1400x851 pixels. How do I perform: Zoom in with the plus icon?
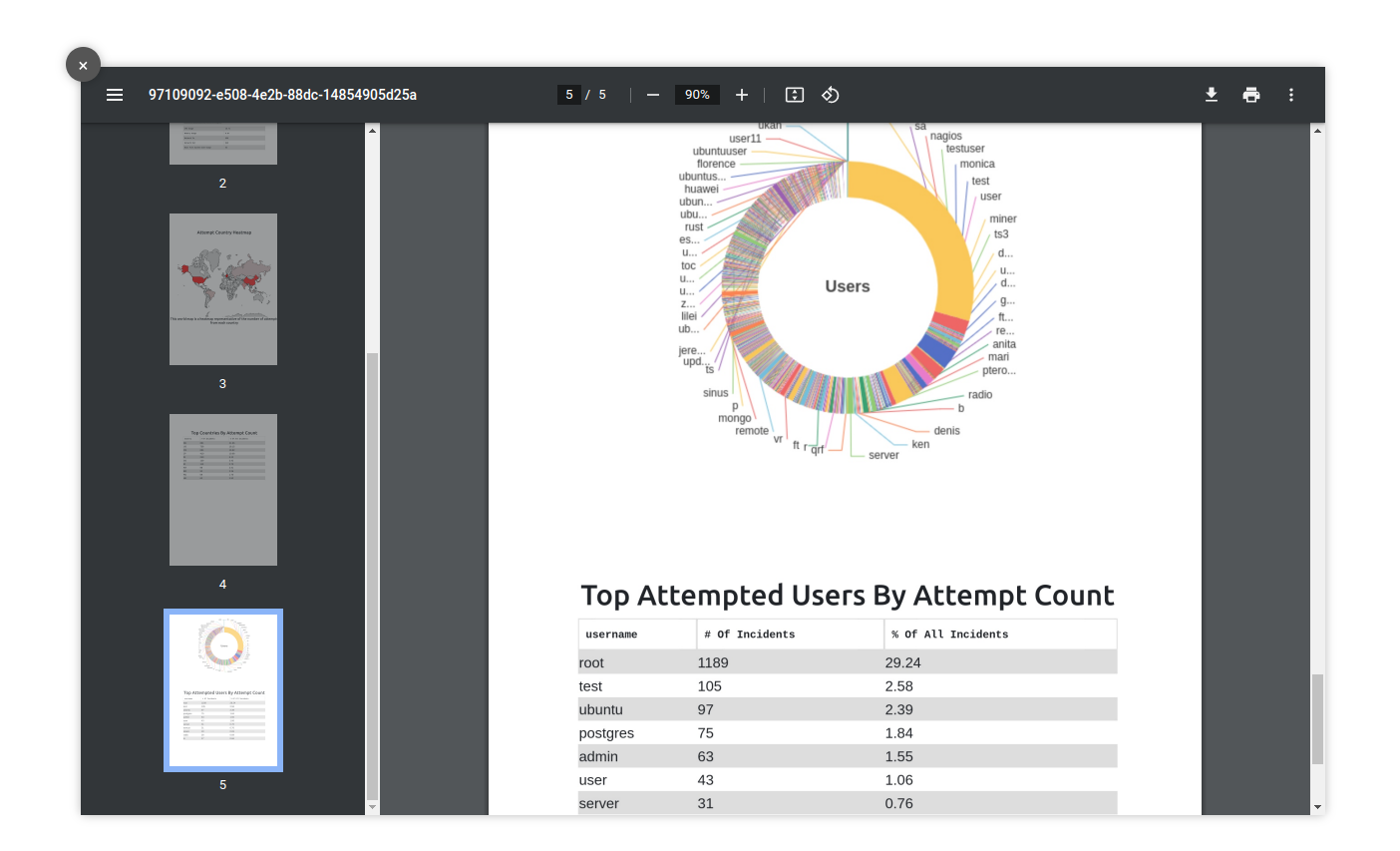742,95
